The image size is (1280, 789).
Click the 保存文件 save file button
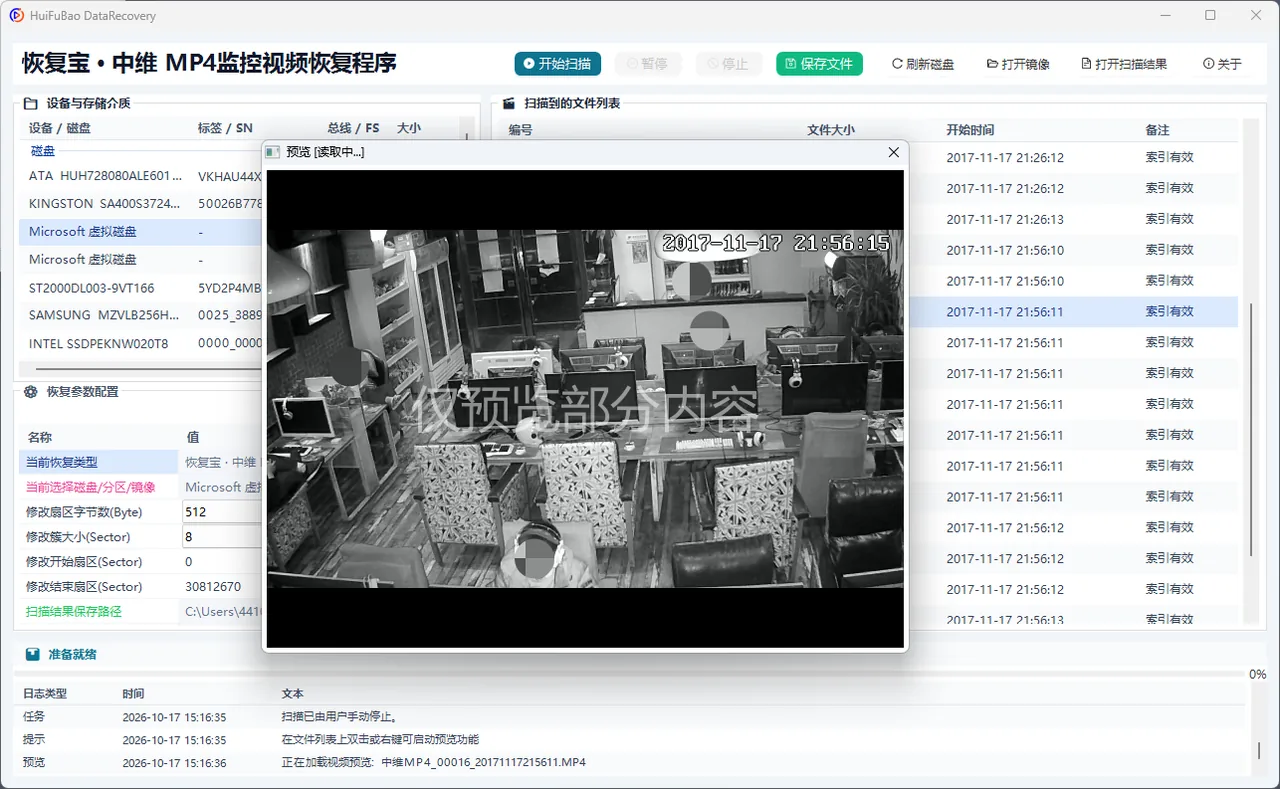[819, 64]
